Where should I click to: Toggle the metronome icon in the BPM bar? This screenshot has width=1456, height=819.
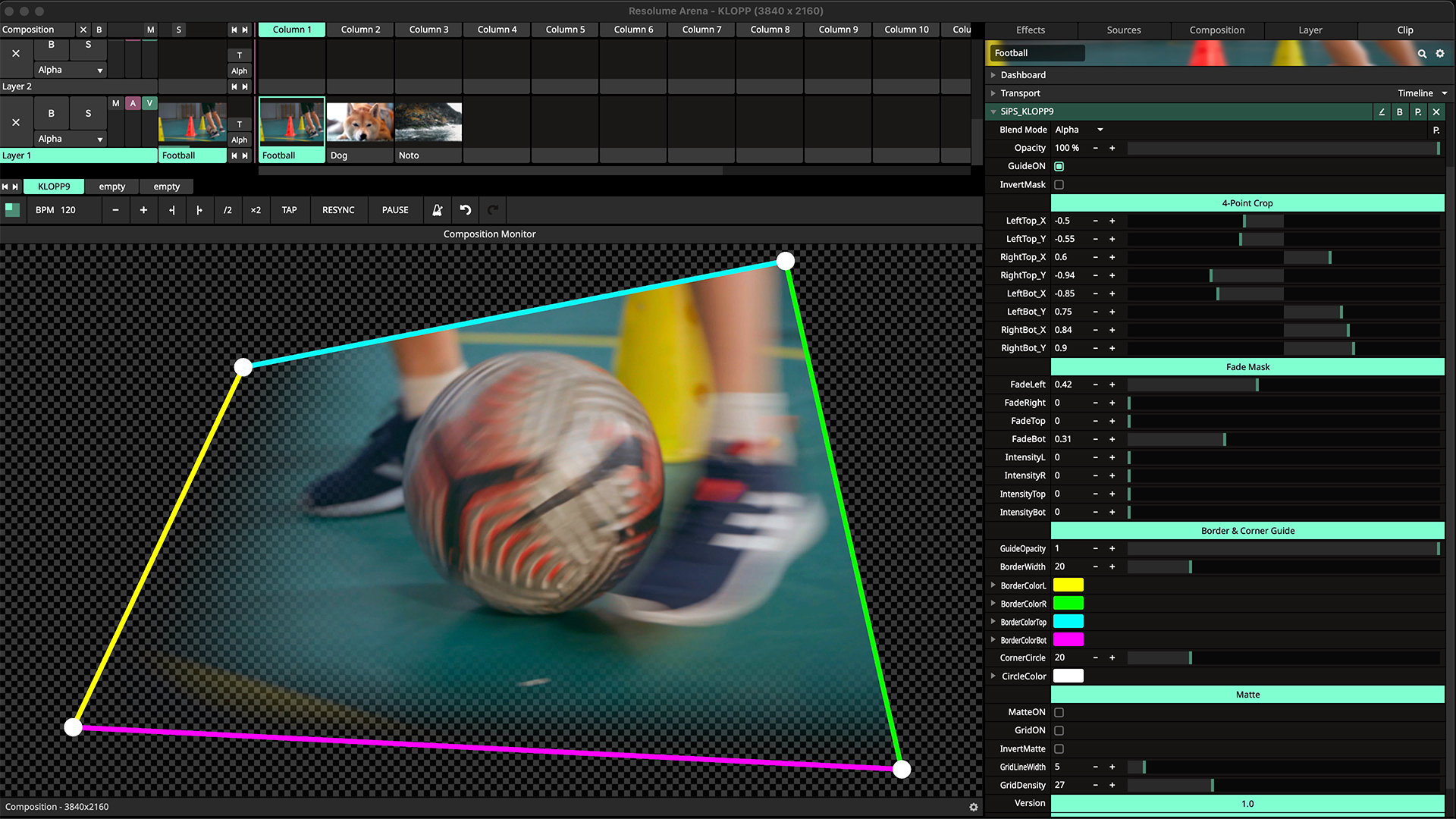coord(438,210)
